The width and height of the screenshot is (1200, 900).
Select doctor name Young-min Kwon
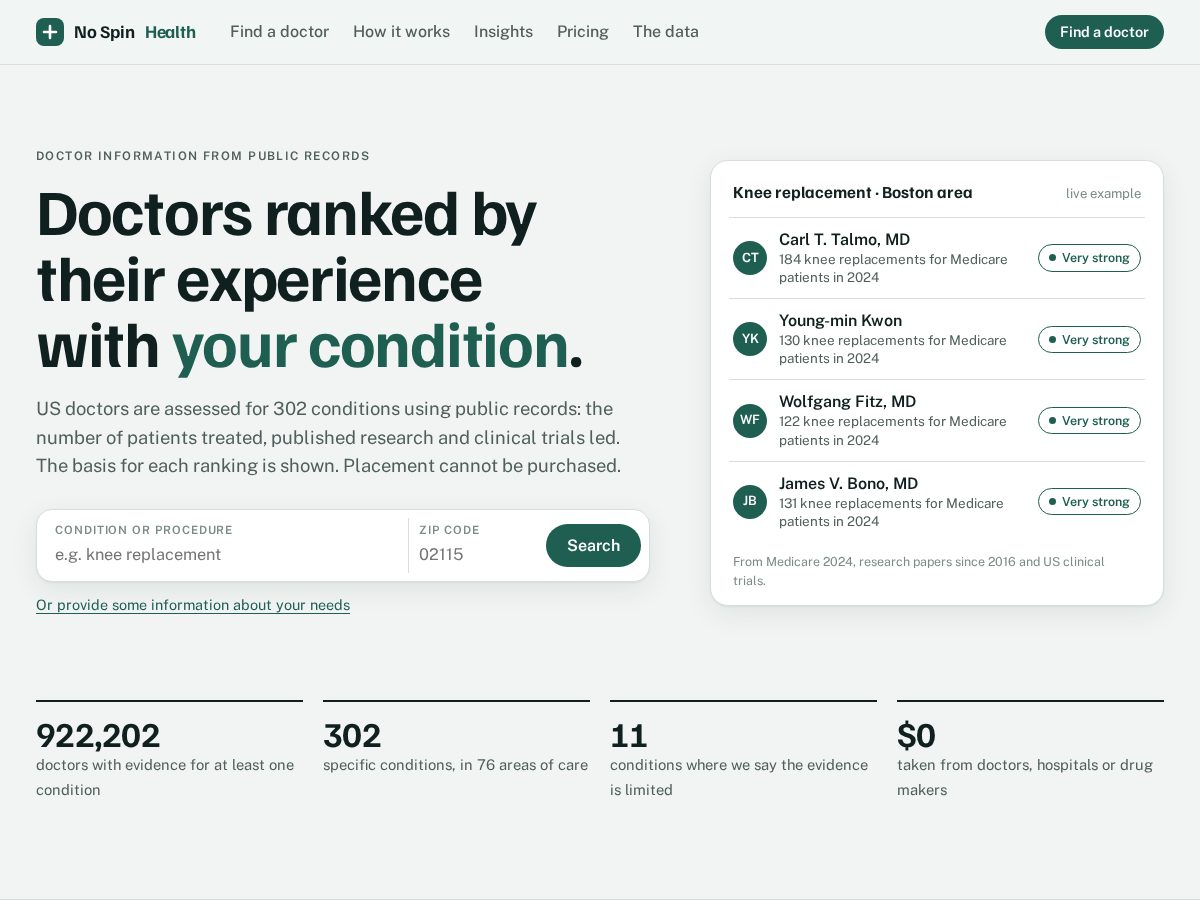click(840, 320)
